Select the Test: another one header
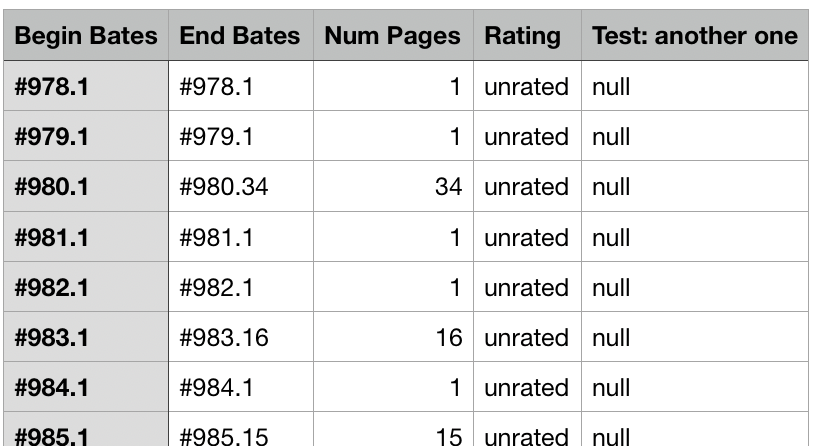 pos(695,35)
